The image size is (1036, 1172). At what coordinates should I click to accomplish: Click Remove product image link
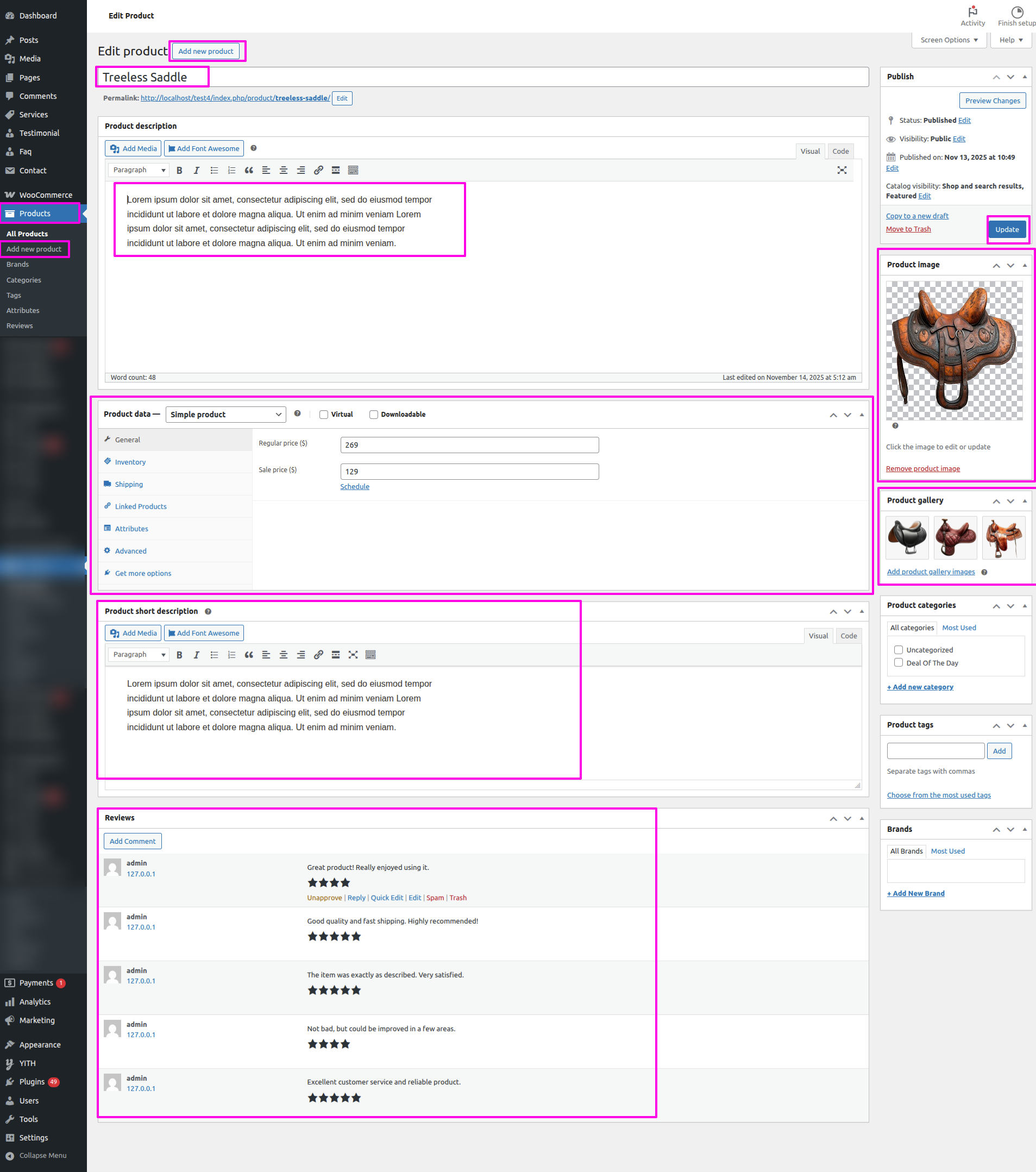(x=922, y=468)
